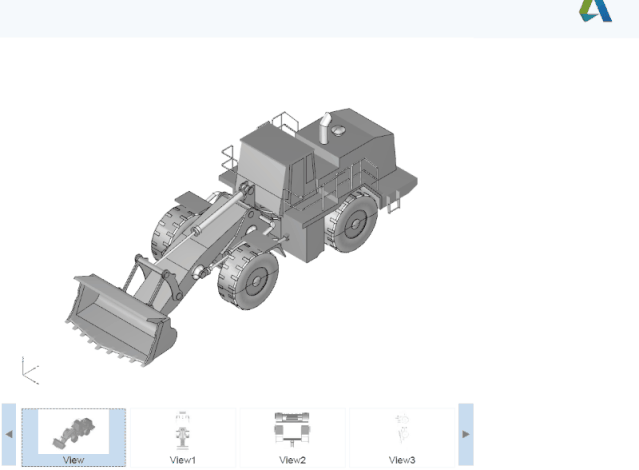Click the left arrow of view carousel
Screen dimensions: 639x470
coord(9,435)
